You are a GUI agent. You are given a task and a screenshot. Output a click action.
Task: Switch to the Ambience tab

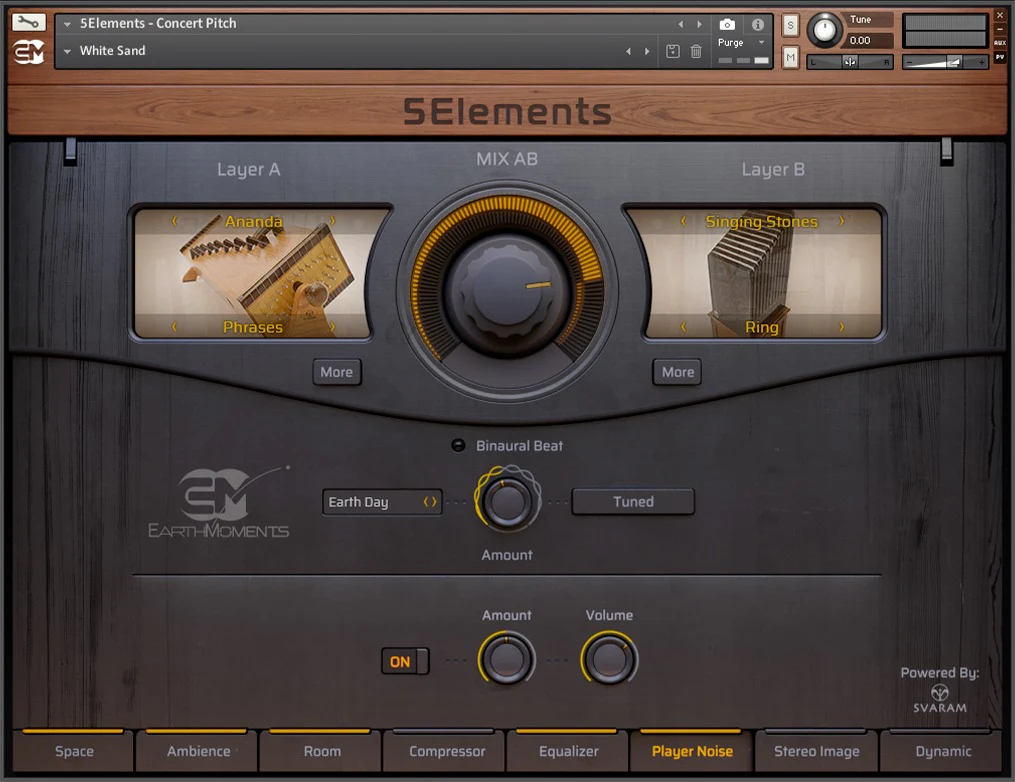tap(198, 751)
